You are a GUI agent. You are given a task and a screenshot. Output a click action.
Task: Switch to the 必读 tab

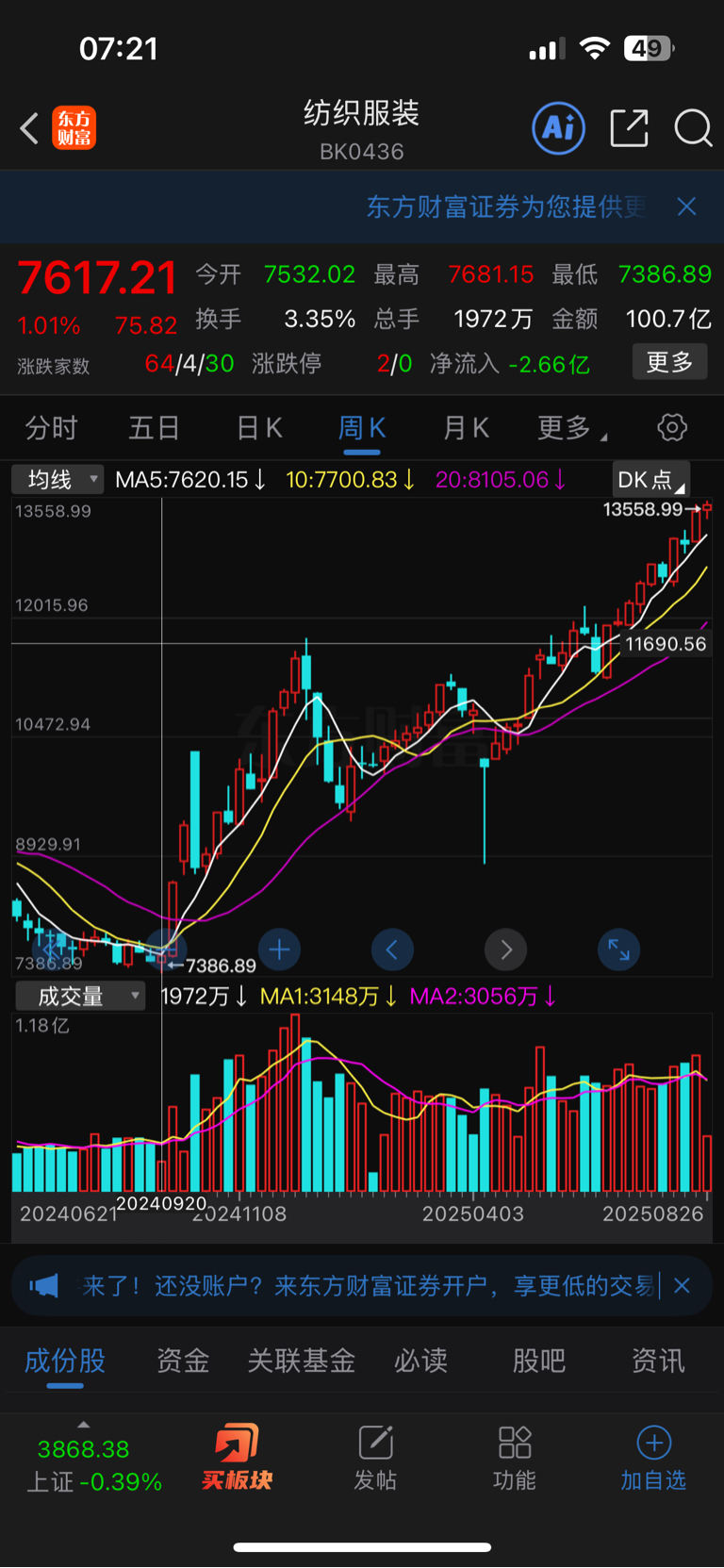(x=420, y=1361)
